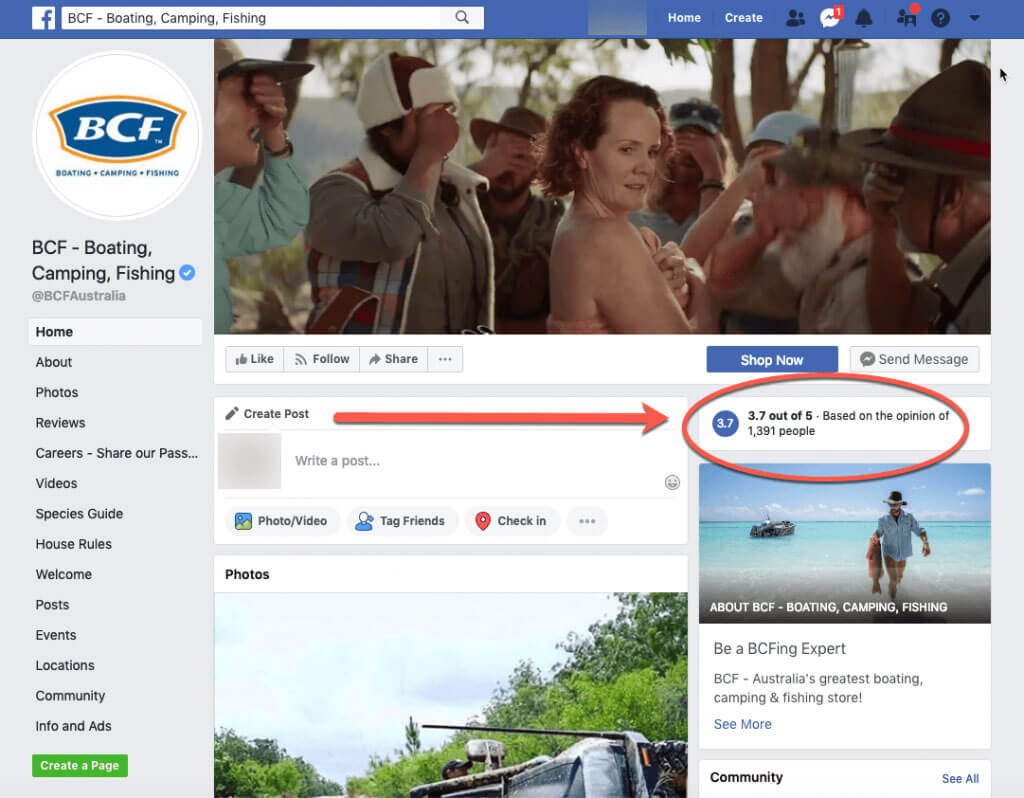1024x798 pixels.
Task: Click the "3.7 out of 5" rating text
Action: click(780, 416)
